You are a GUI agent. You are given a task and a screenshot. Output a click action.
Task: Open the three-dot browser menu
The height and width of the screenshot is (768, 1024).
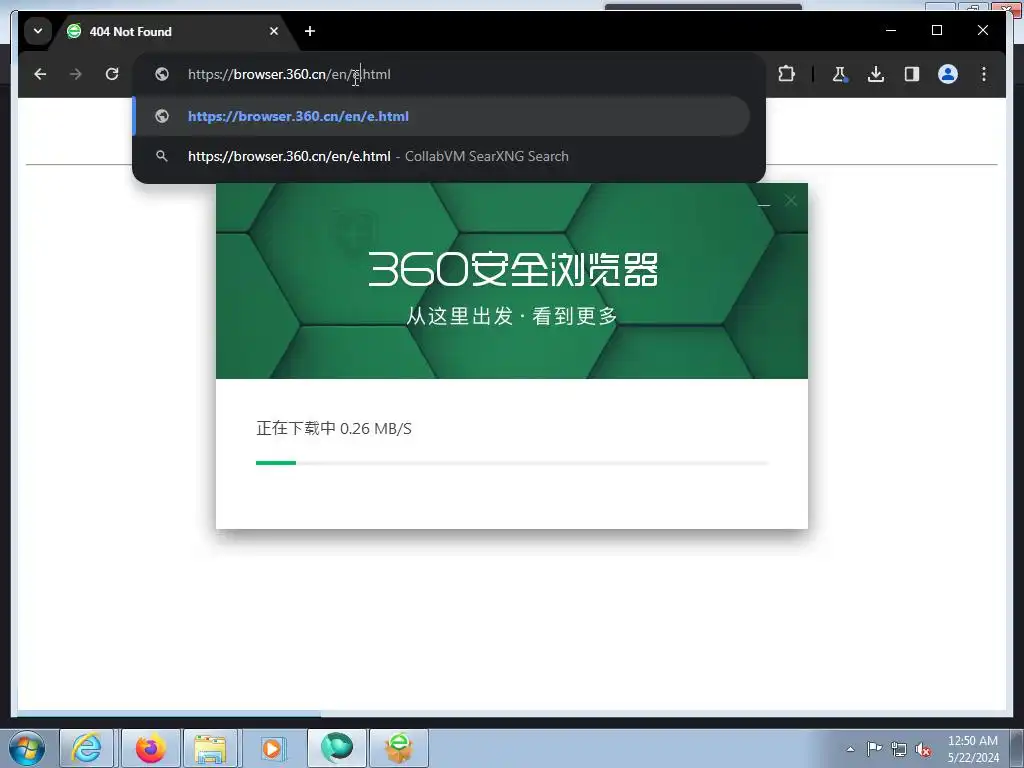point(984,74)
